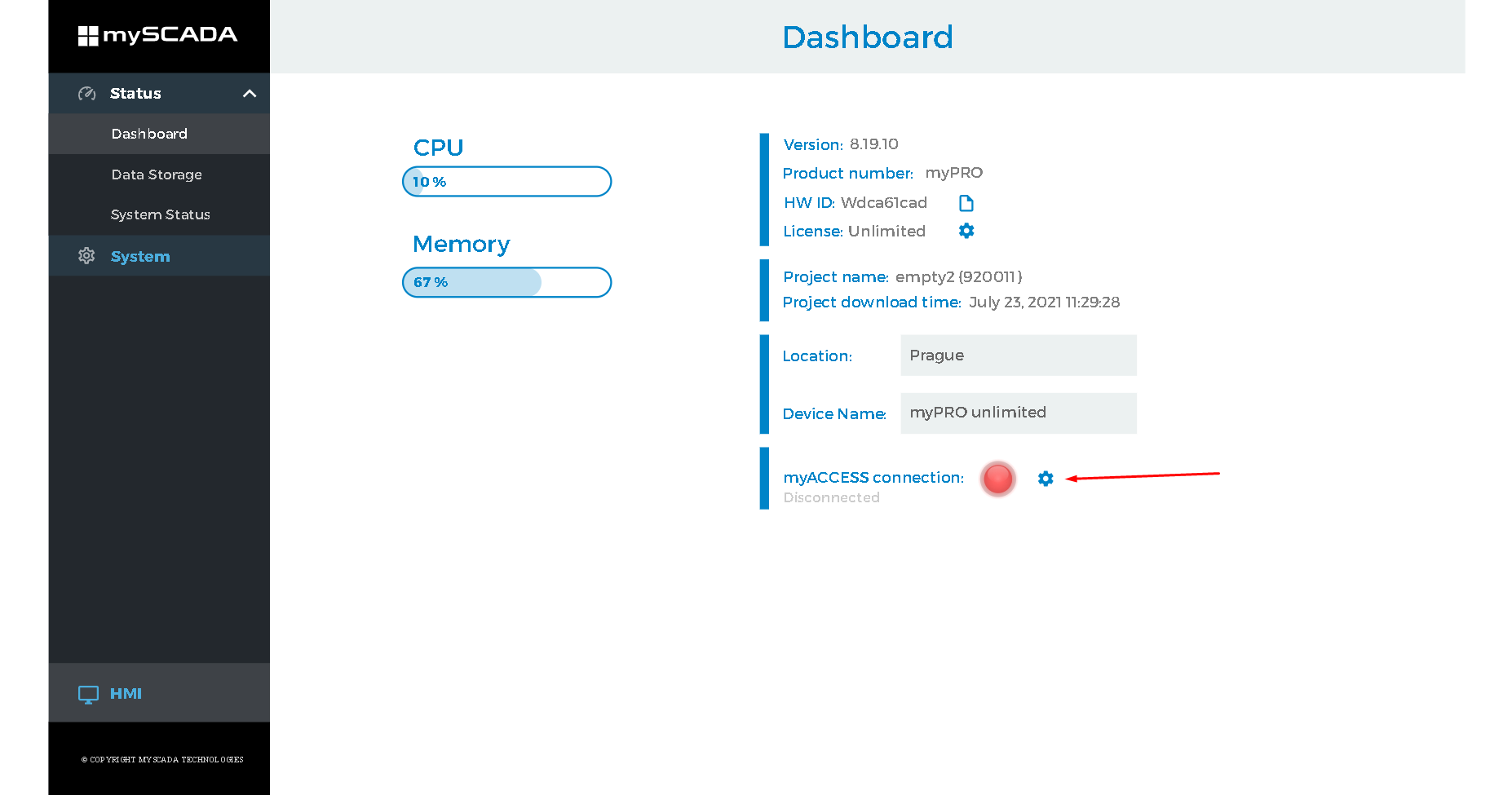Click the version value 8.19.10

coord(874,144)
